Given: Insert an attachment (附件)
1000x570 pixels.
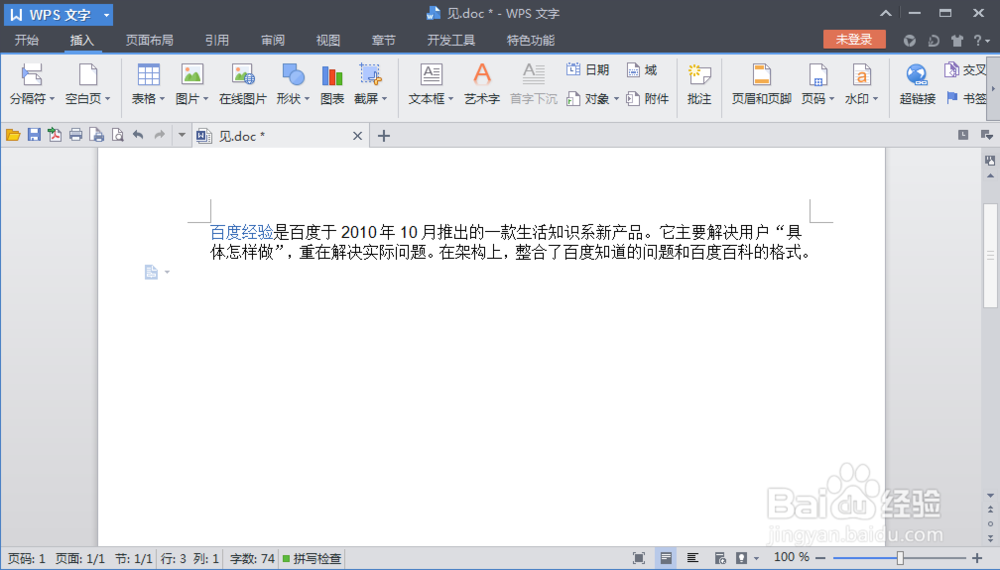Looking at the screenshot, I should [647, 99].
